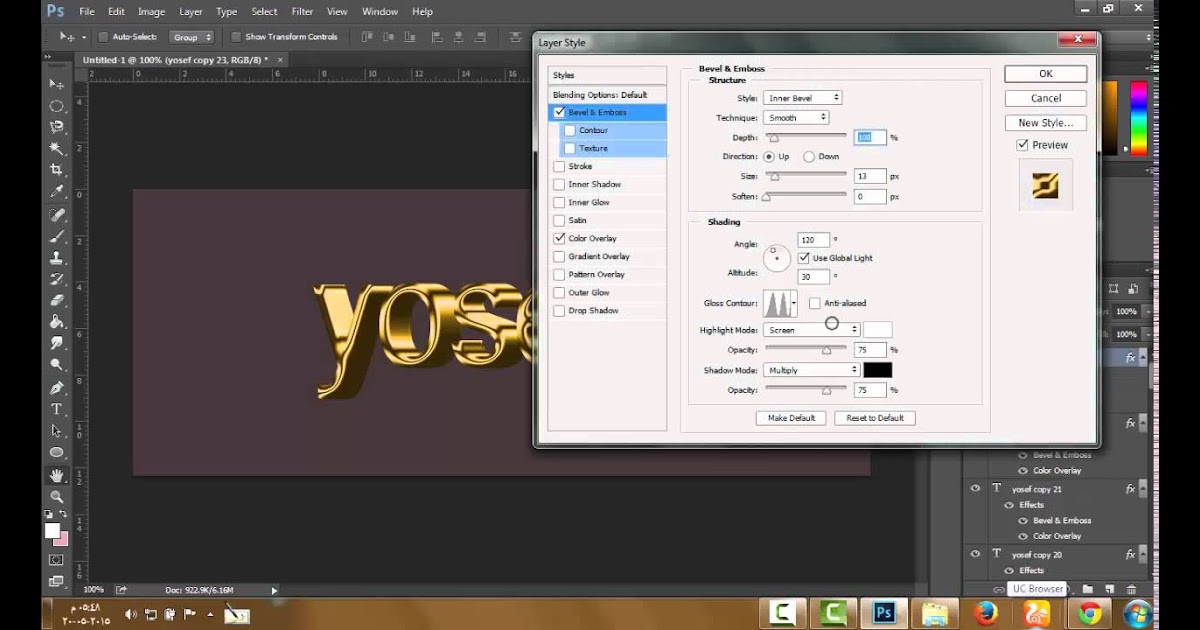Enable Anti-aliased gloss contour
Viewport: 1200px width, 630px height.
click(815, 303)
